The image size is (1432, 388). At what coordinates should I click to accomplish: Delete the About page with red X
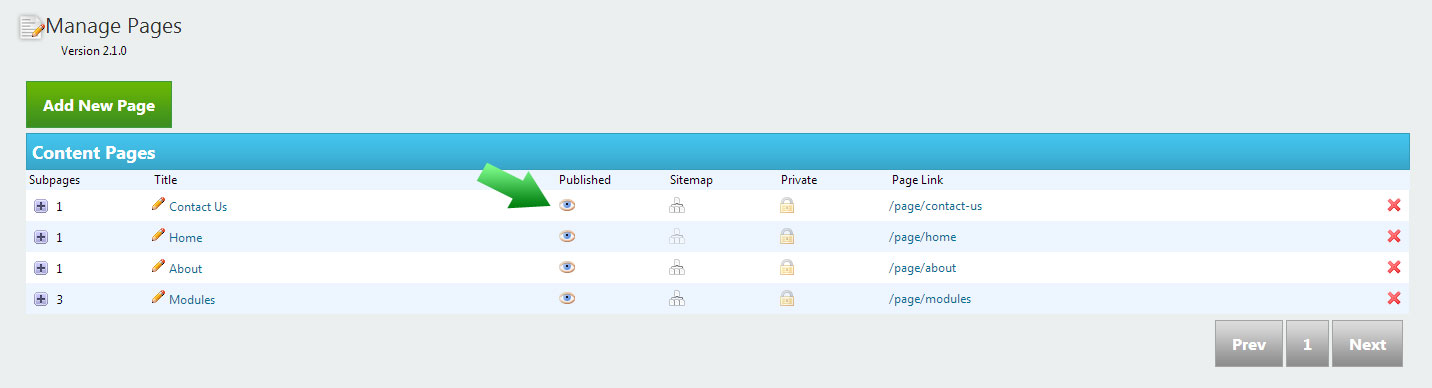[x=1394, y=268]
